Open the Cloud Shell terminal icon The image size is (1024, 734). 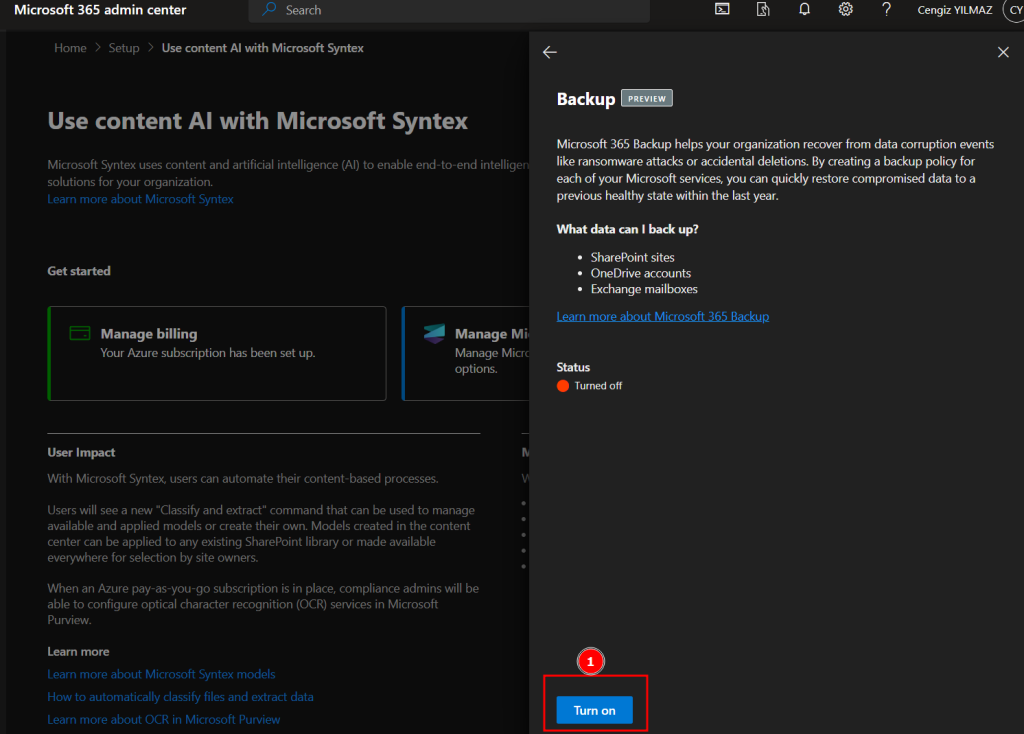(722, 10)
